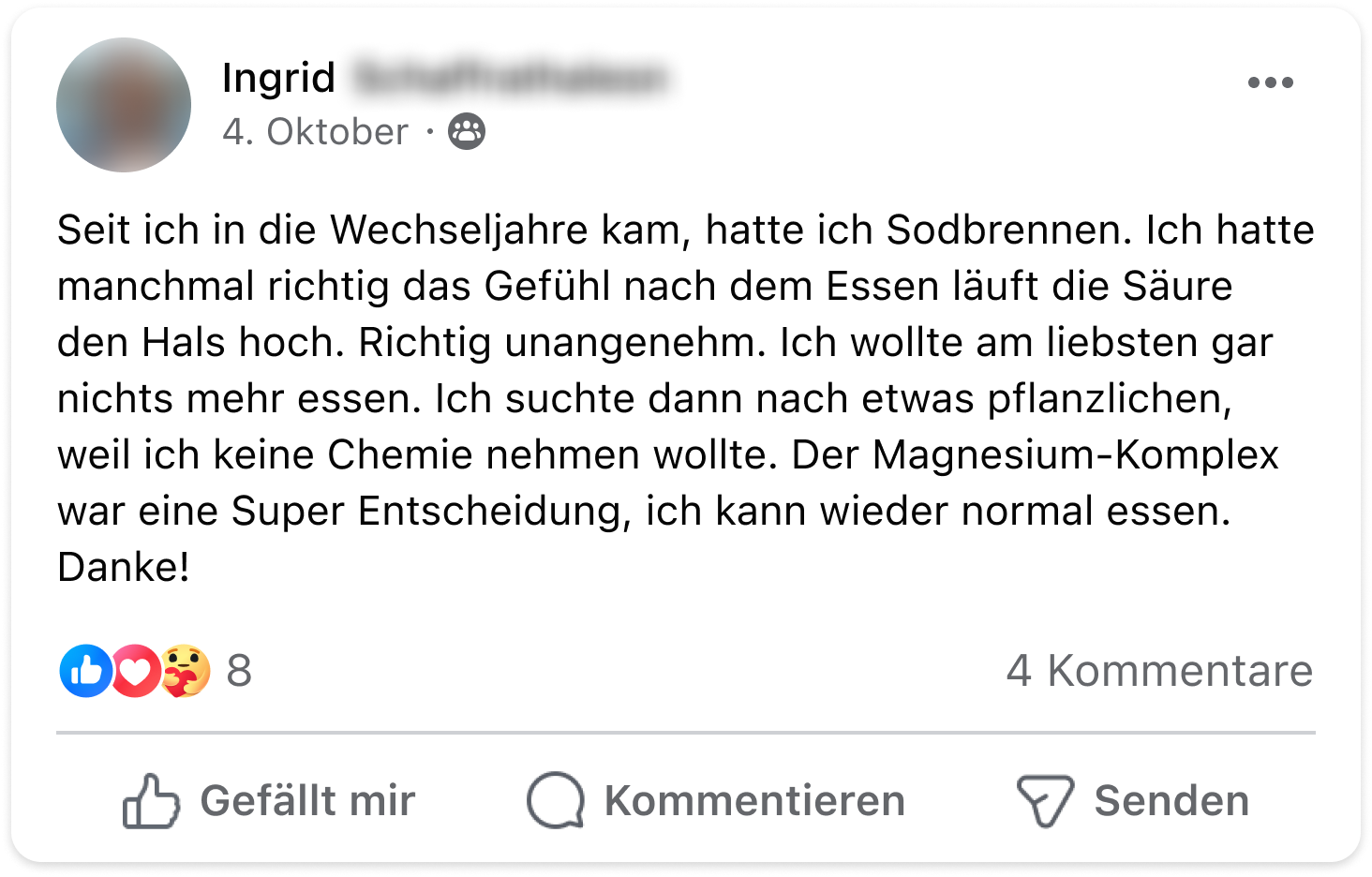Open Ingrid's blurred profile picture
Viewport: 1372px width, 877px height.
(x=124, y=105)
